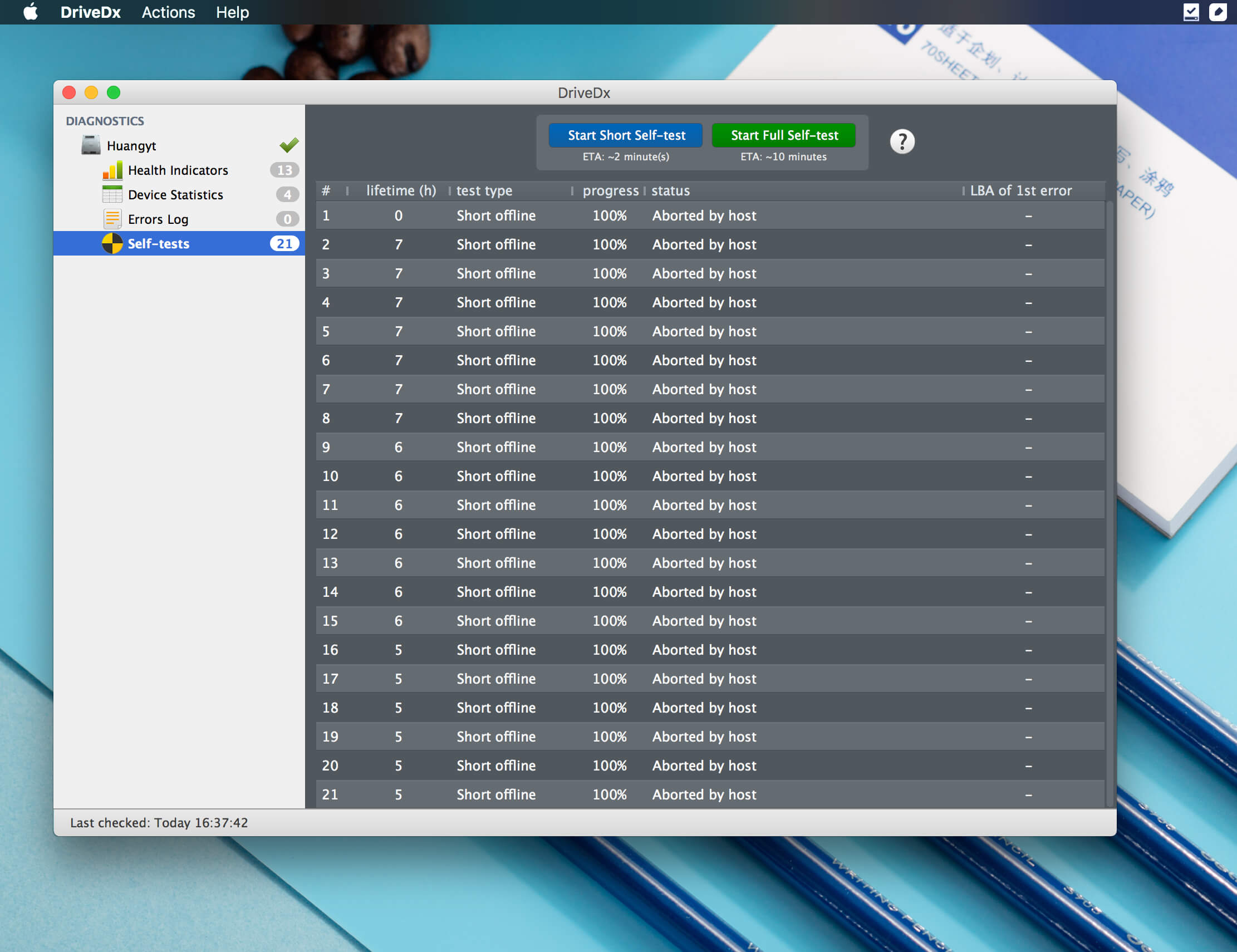Start Short Self-test
Viewport: 1237px width, 952px height.
[x=626, y=135]
